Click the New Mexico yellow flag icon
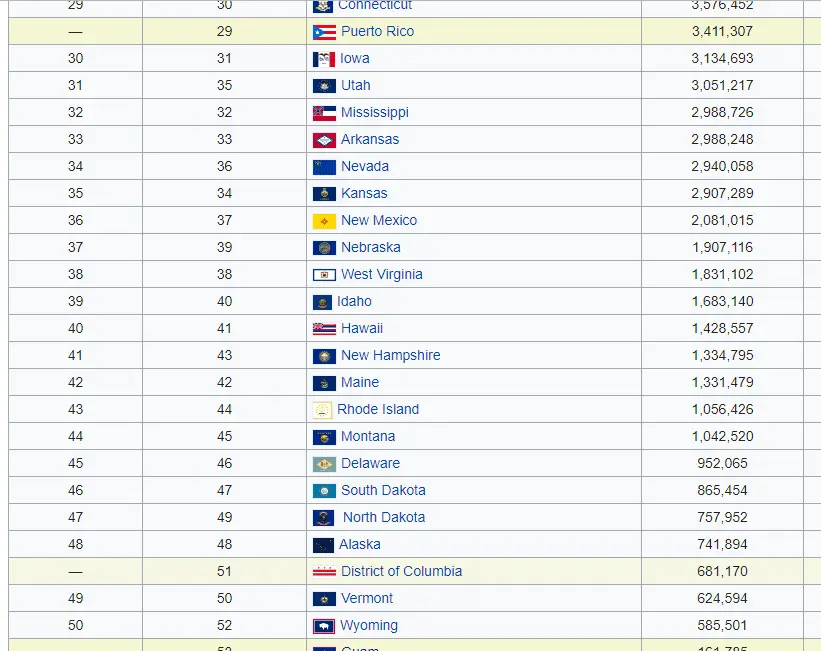 [x=324, y=221]
